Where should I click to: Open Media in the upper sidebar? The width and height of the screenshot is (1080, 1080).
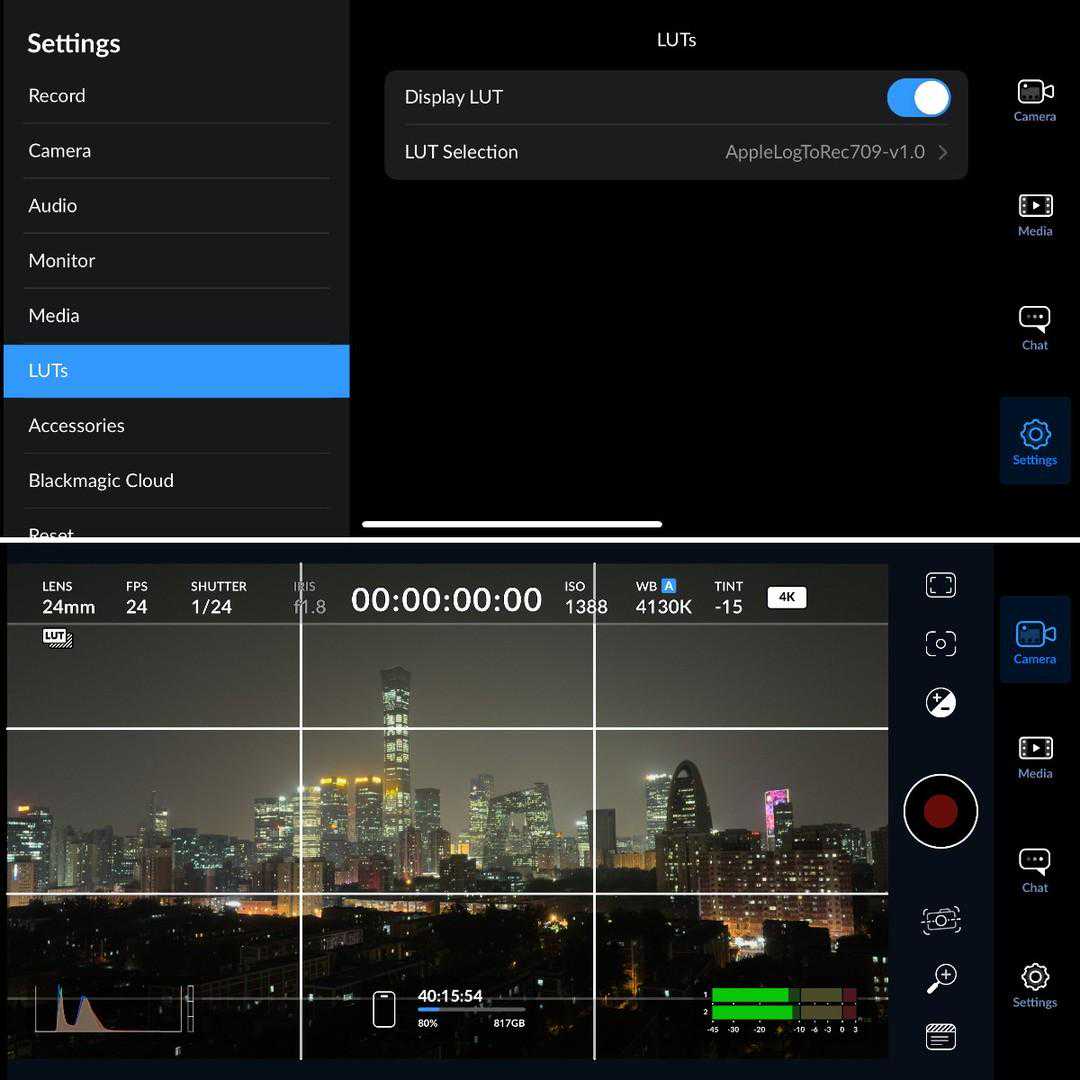pyautogui.click(x=1034, y=215)
